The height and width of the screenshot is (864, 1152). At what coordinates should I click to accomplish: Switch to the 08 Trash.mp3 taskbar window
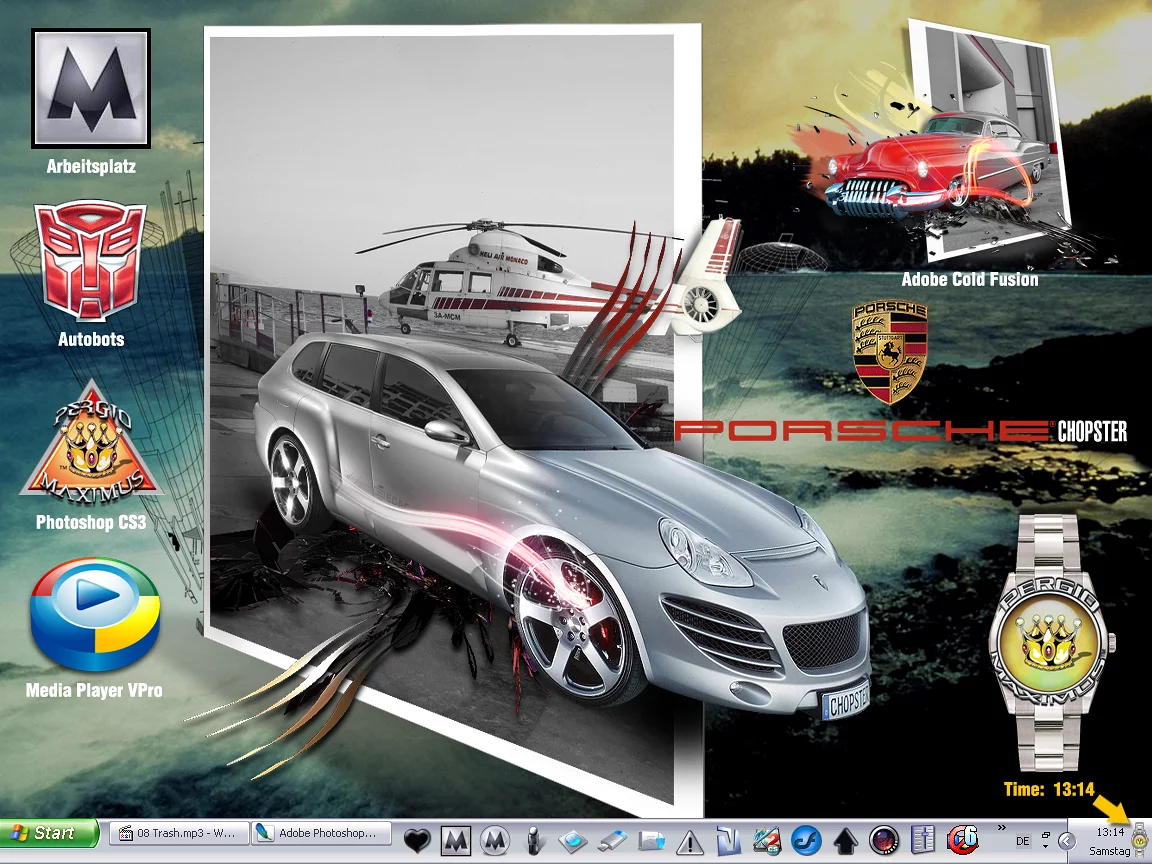click(178, 832)
